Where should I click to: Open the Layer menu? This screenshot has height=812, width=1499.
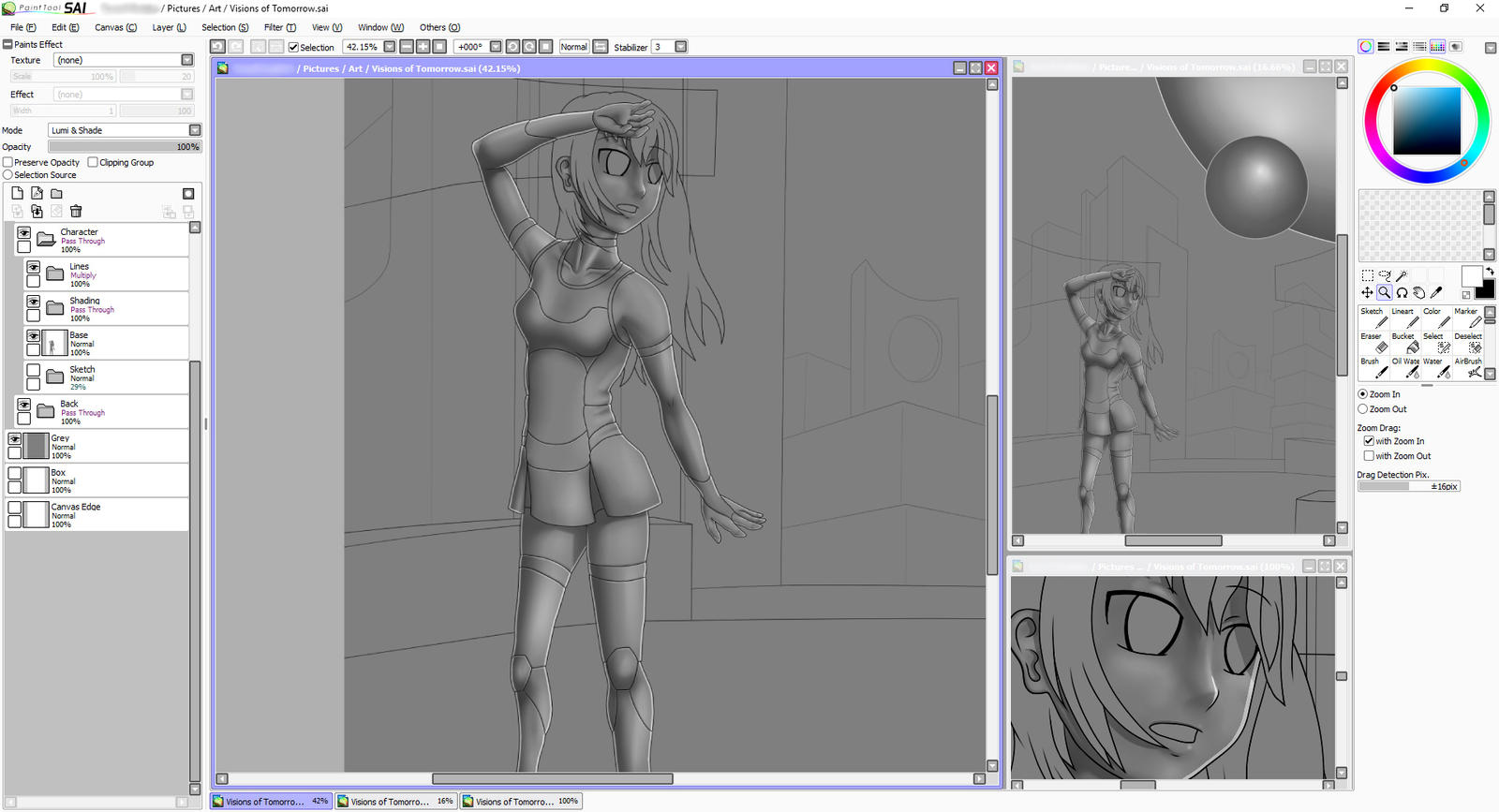169,27
